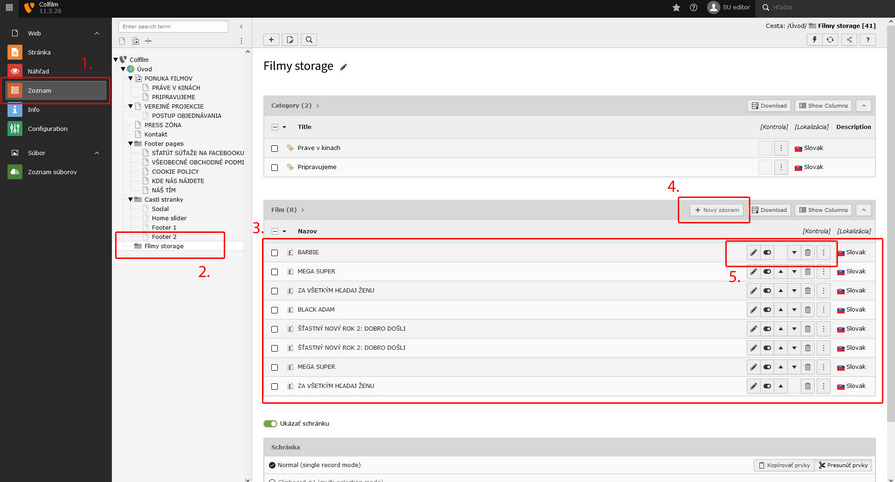The width and height of the screenshot is (895, 482).
Task: Collapse the page tree panel arrow
Action: pyautogui.click(x=241, y=26)
